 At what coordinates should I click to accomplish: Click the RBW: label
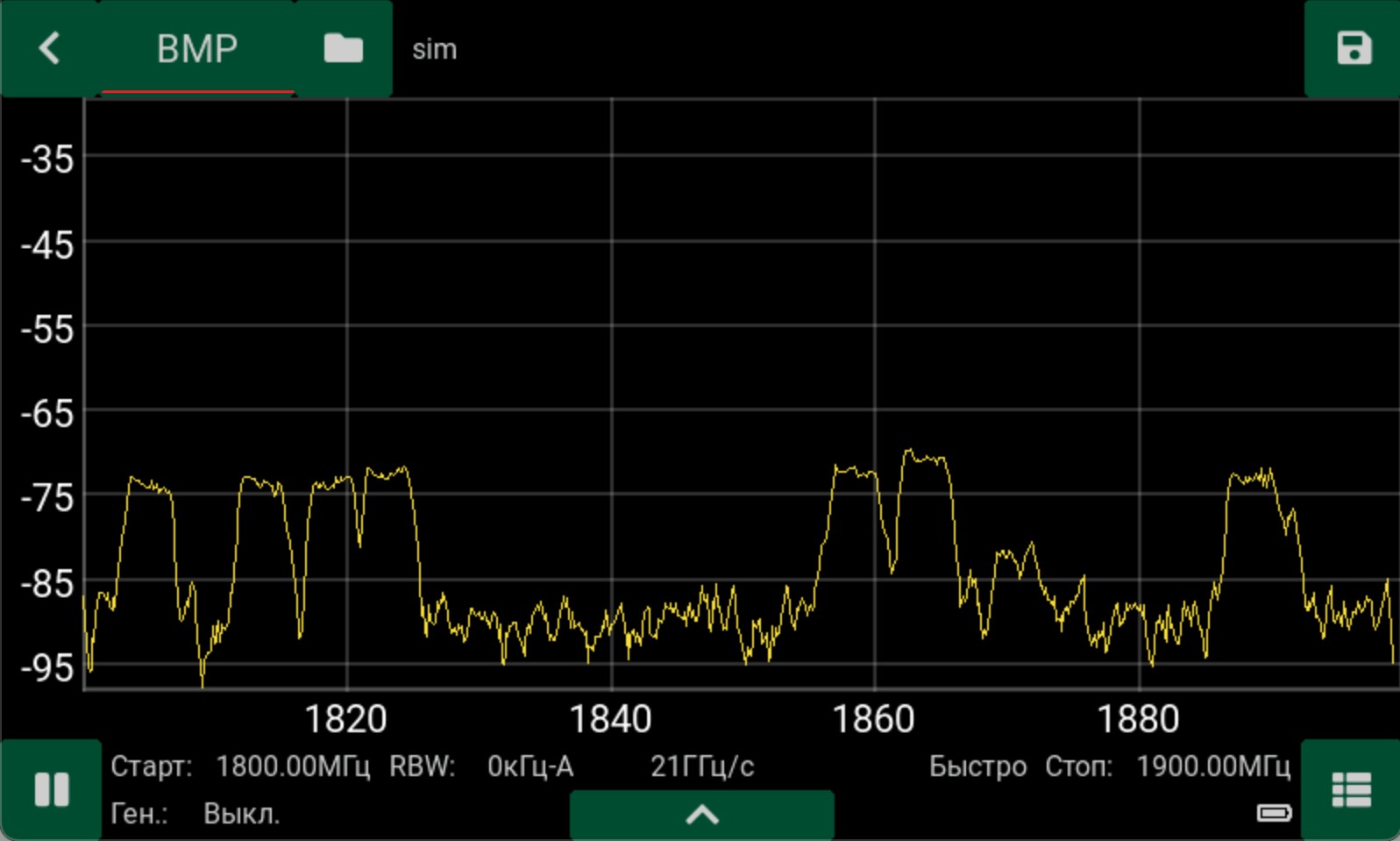click(423, 766)
